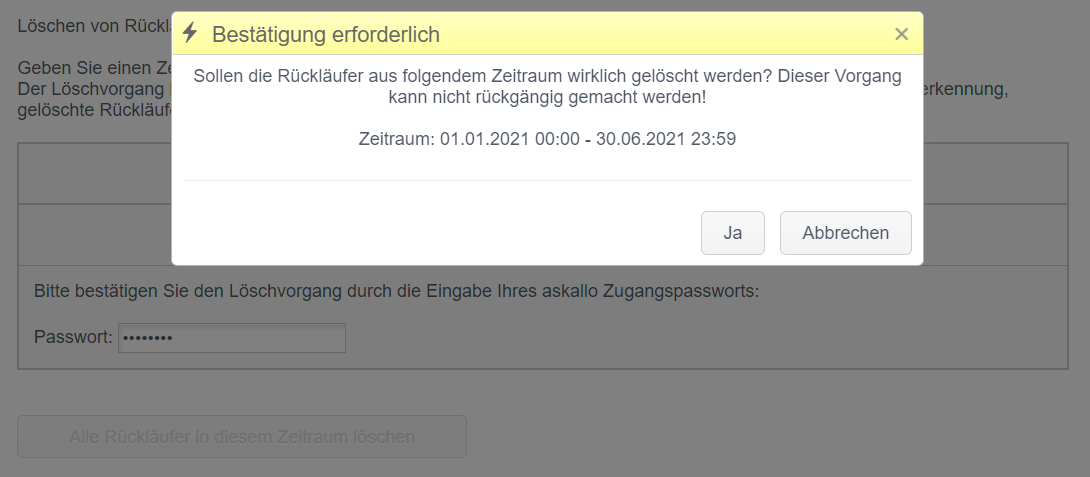
Task: Click the end date 30.06.2021 23:59
Action: point(666,139)
